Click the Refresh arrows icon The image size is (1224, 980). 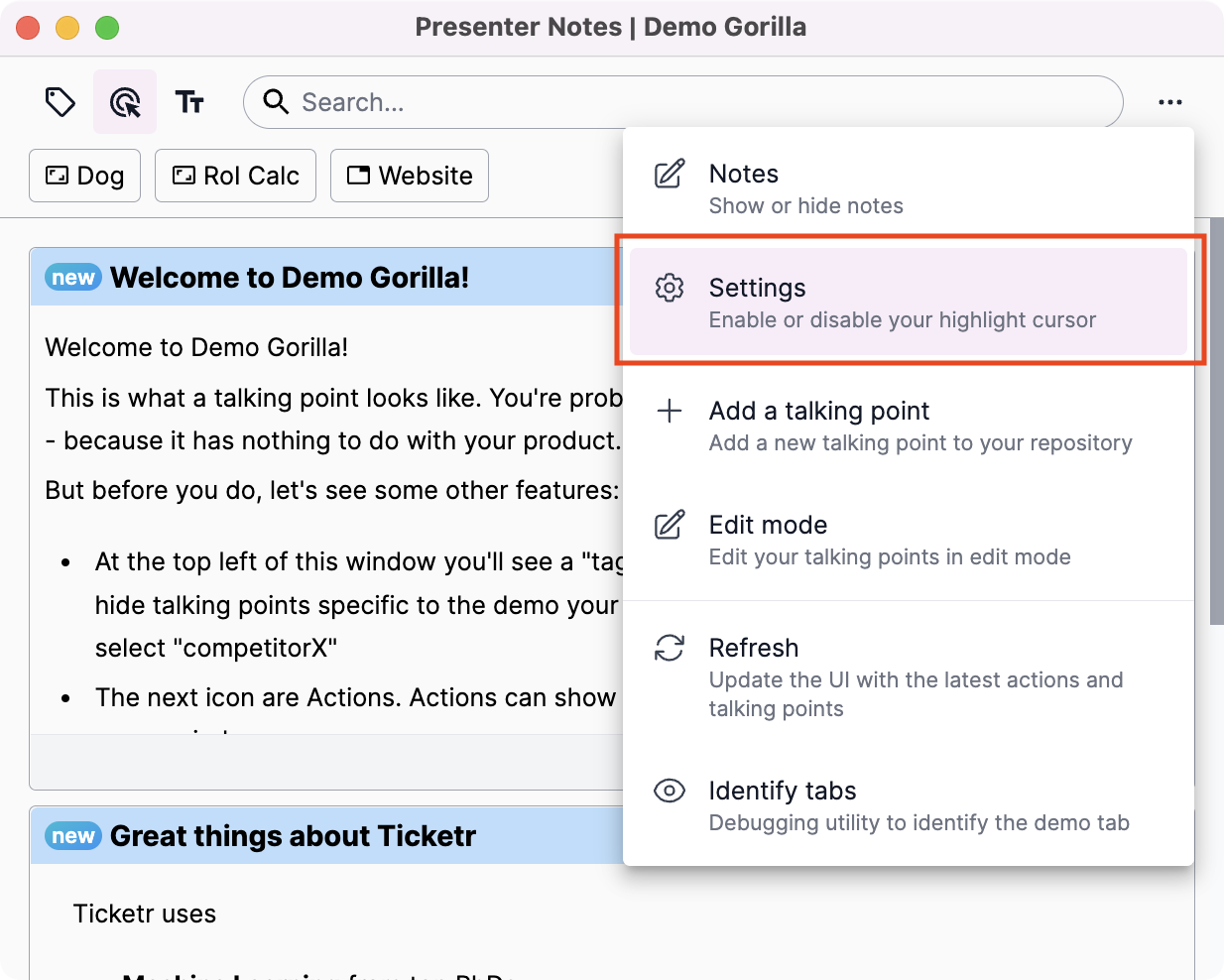(x=670, y=648)
